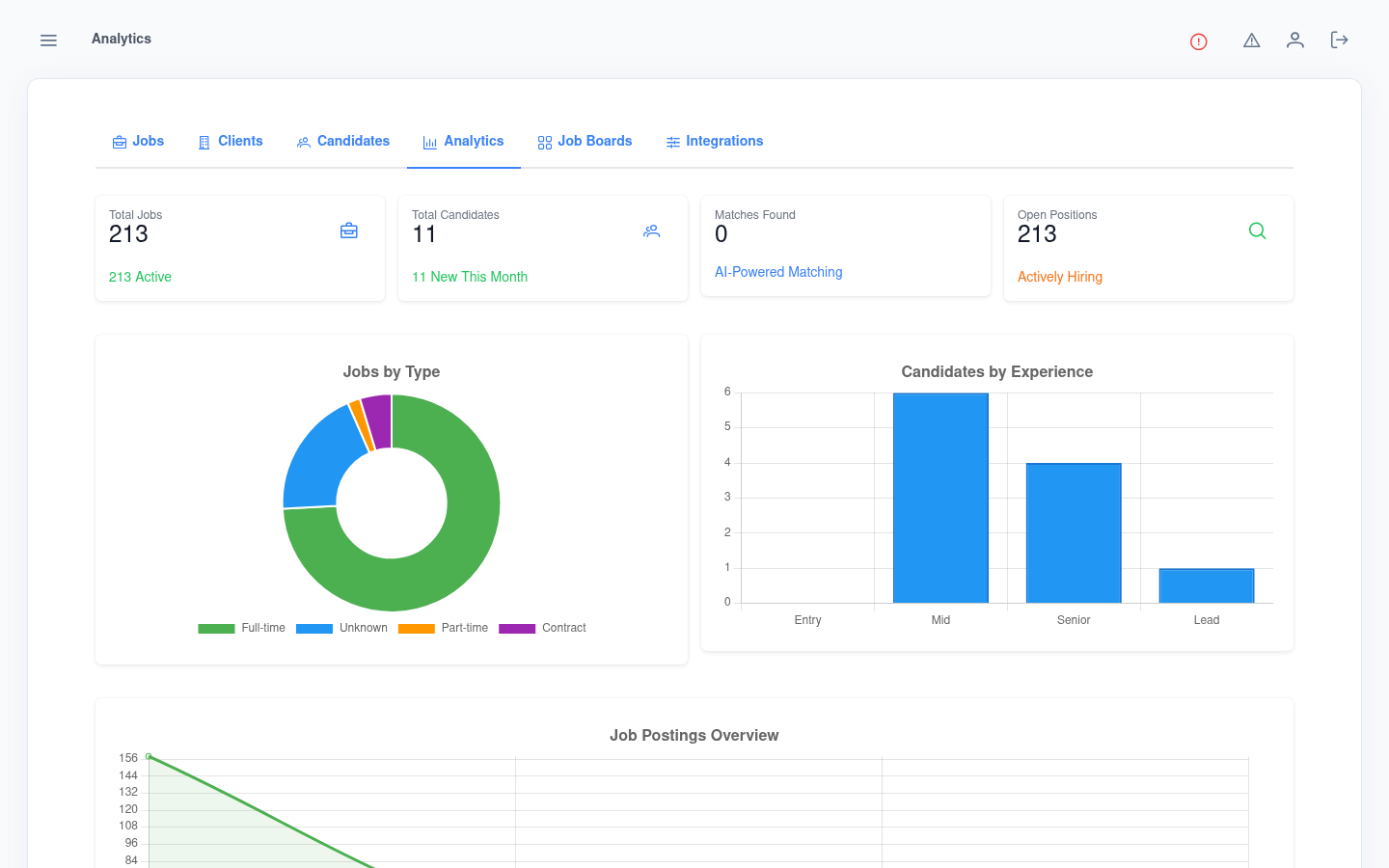Click the 'Jobs by Type' chart title
The height and width of the screenshot is (868, 1389).
click(x=392, y=371)
